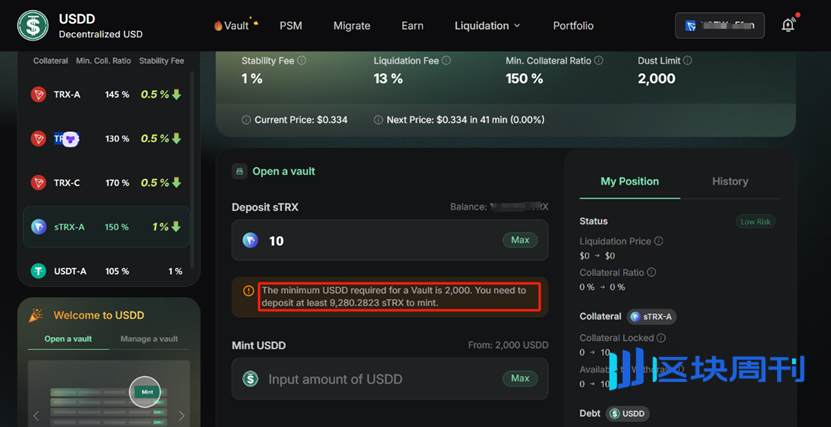The image size is (831, 427).
Task: Show Collateral Locked info icon
Action: click(661, 337)
